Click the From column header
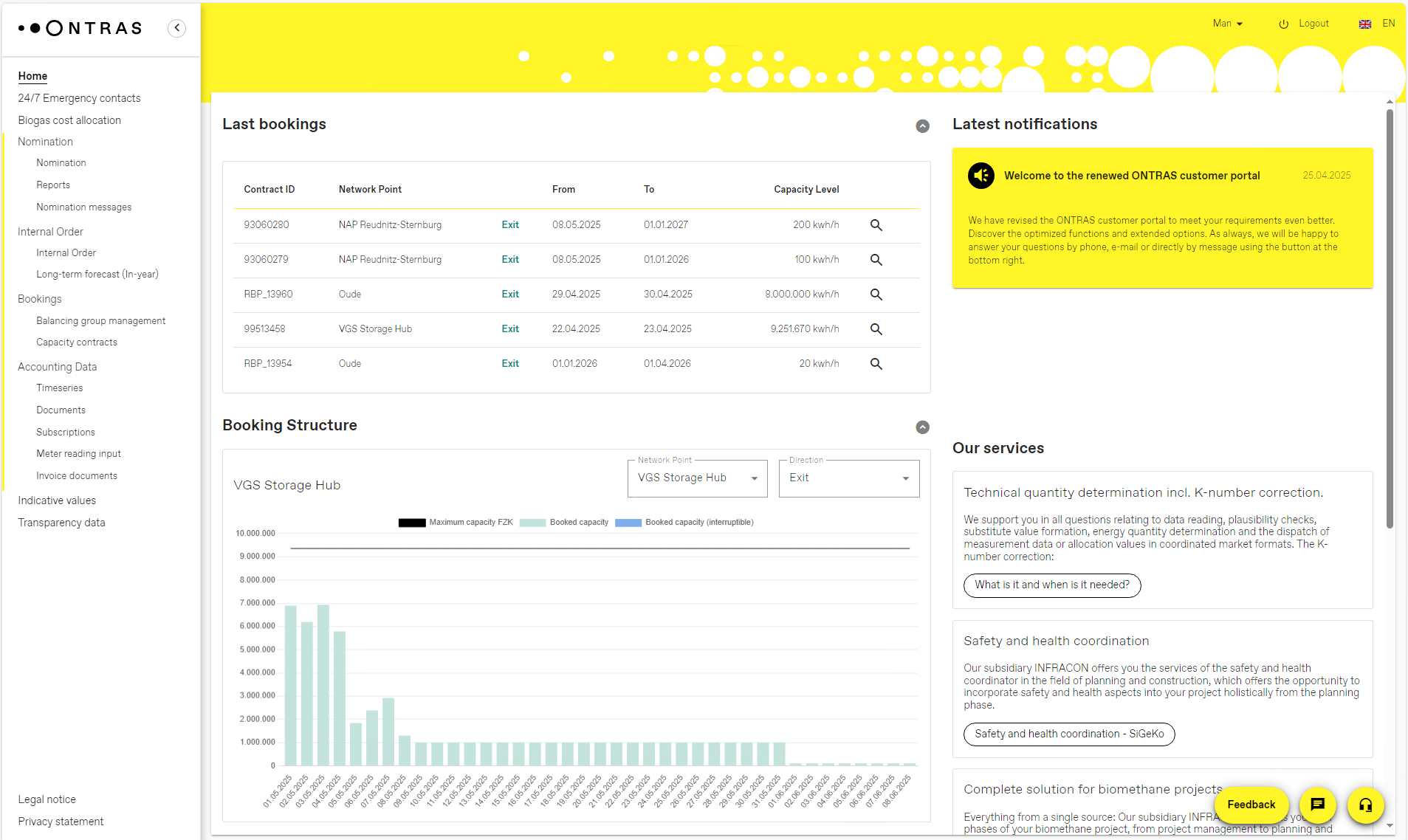Screen dimensions: 1408x840 coord(563,190)
